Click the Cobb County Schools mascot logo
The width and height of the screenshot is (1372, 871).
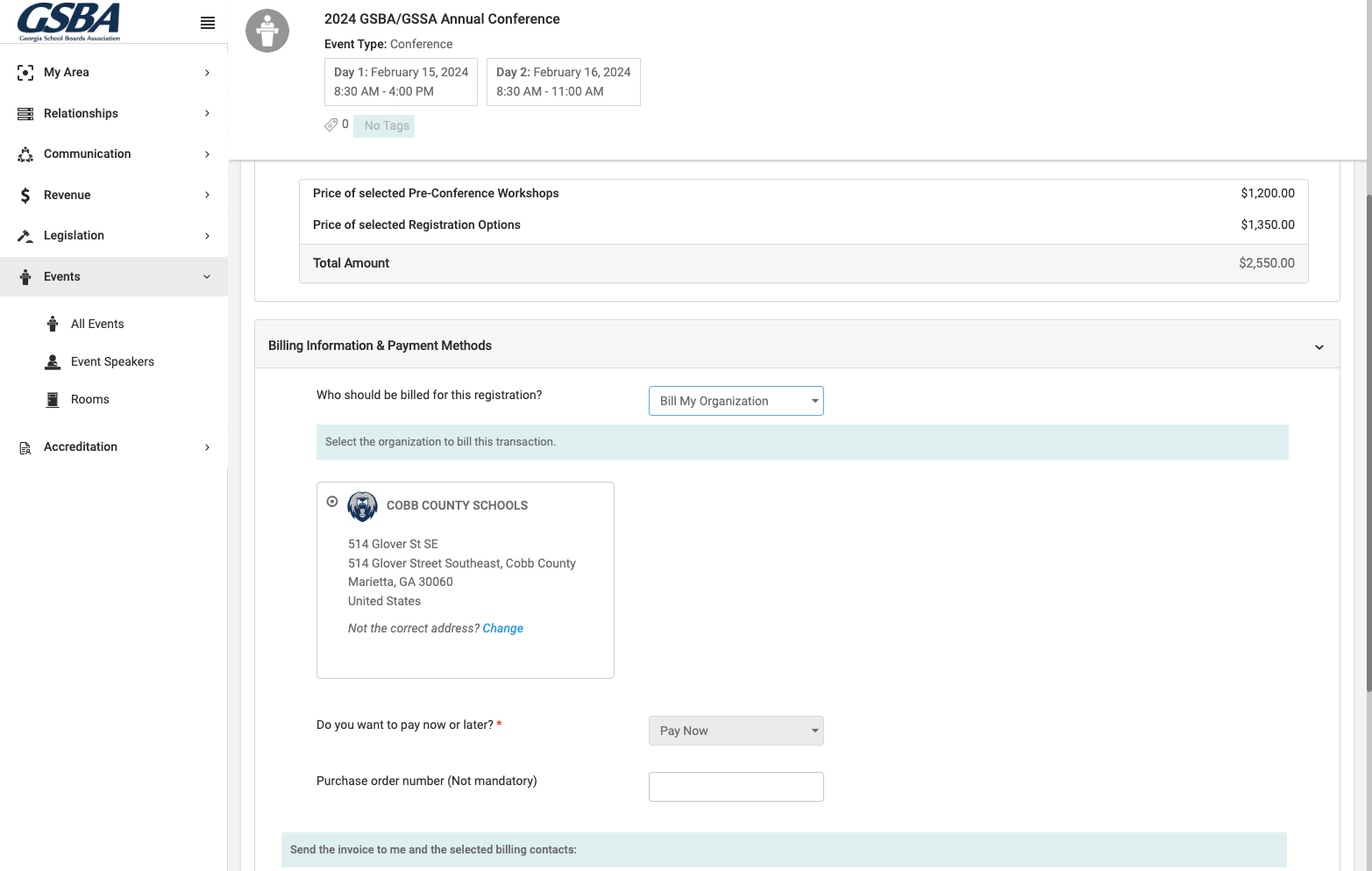click(x=362, y=506)
